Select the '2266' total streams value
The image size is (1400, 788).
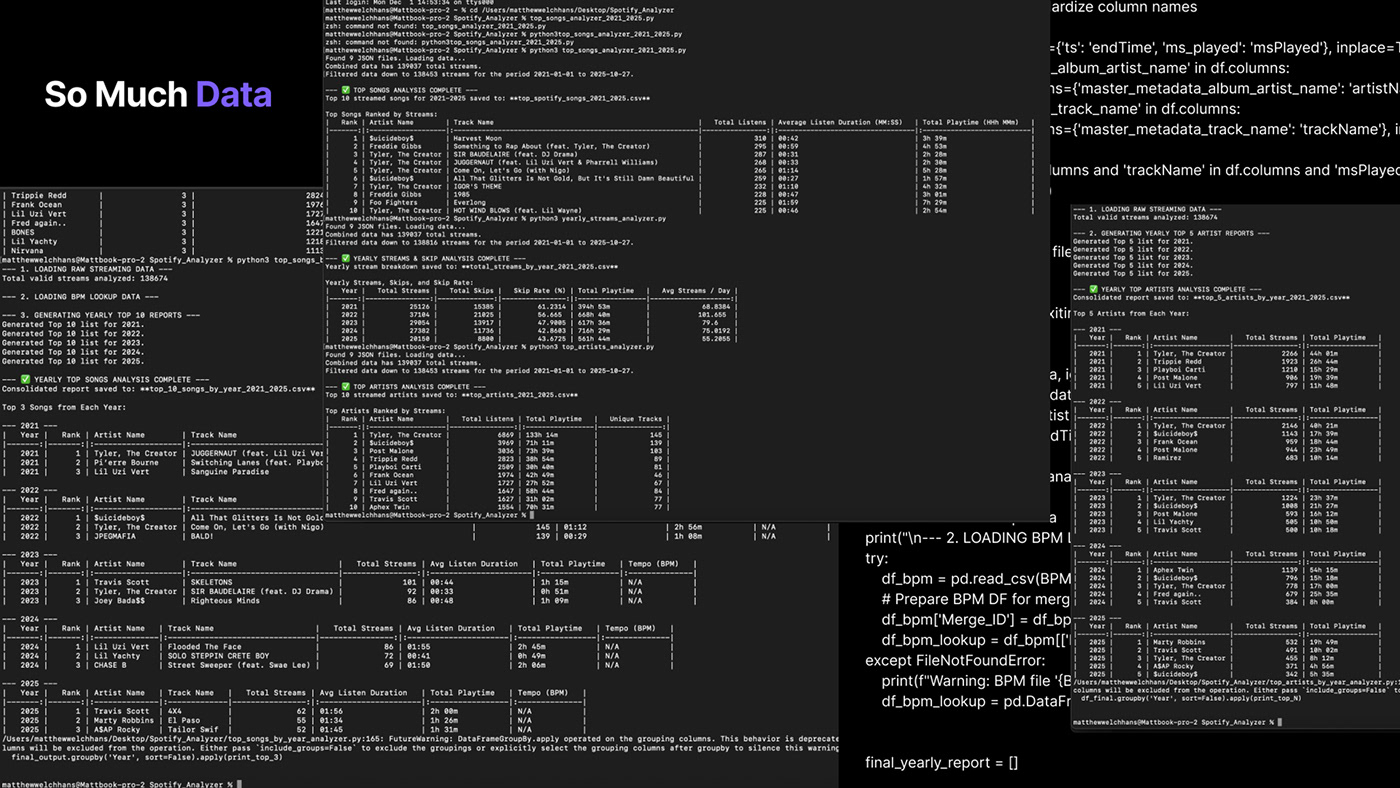coord(1288,353)
